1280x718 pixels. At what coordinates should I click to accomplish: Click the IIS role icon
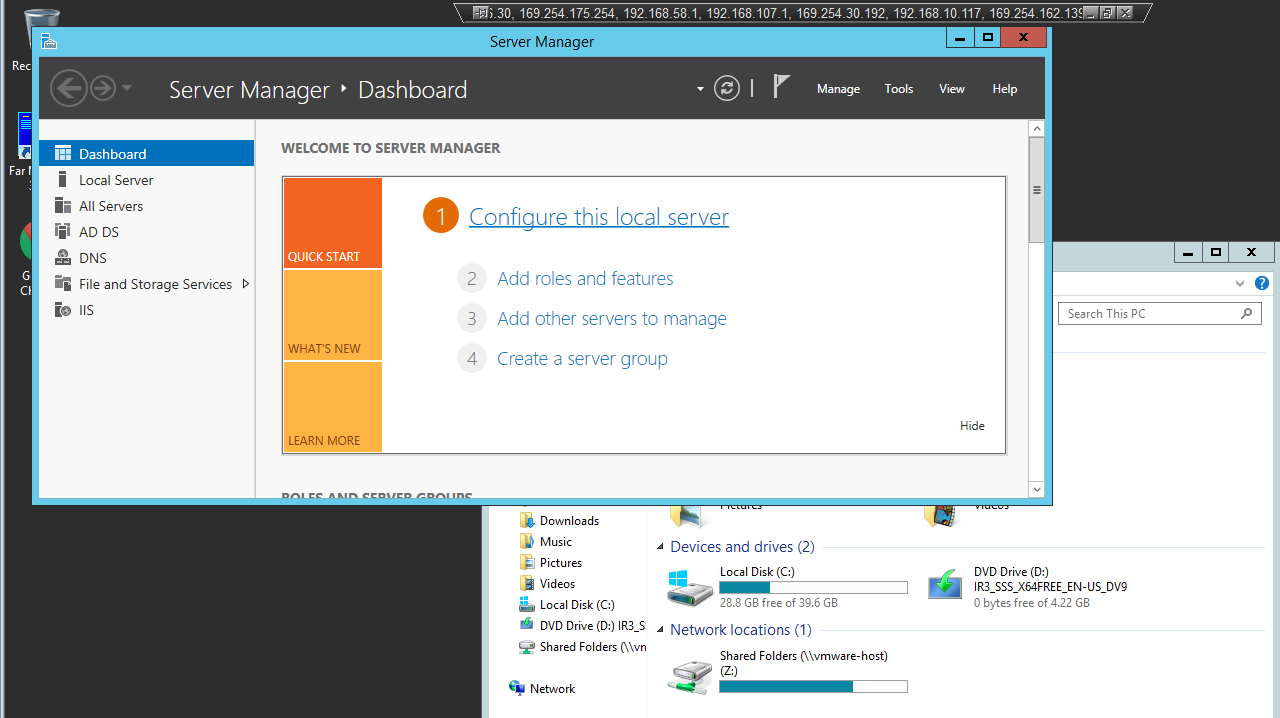click(63, 310)
